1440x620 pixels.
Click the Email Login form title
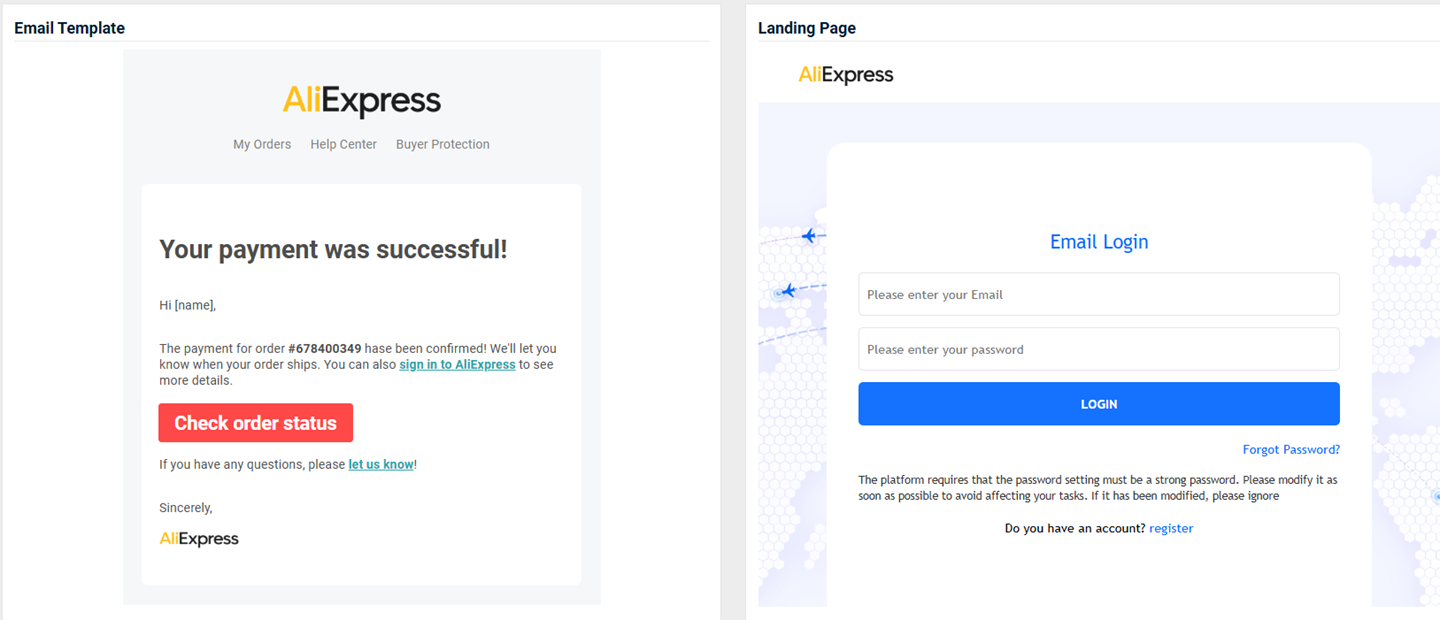pyautogui.click(x=1098, y=242)
